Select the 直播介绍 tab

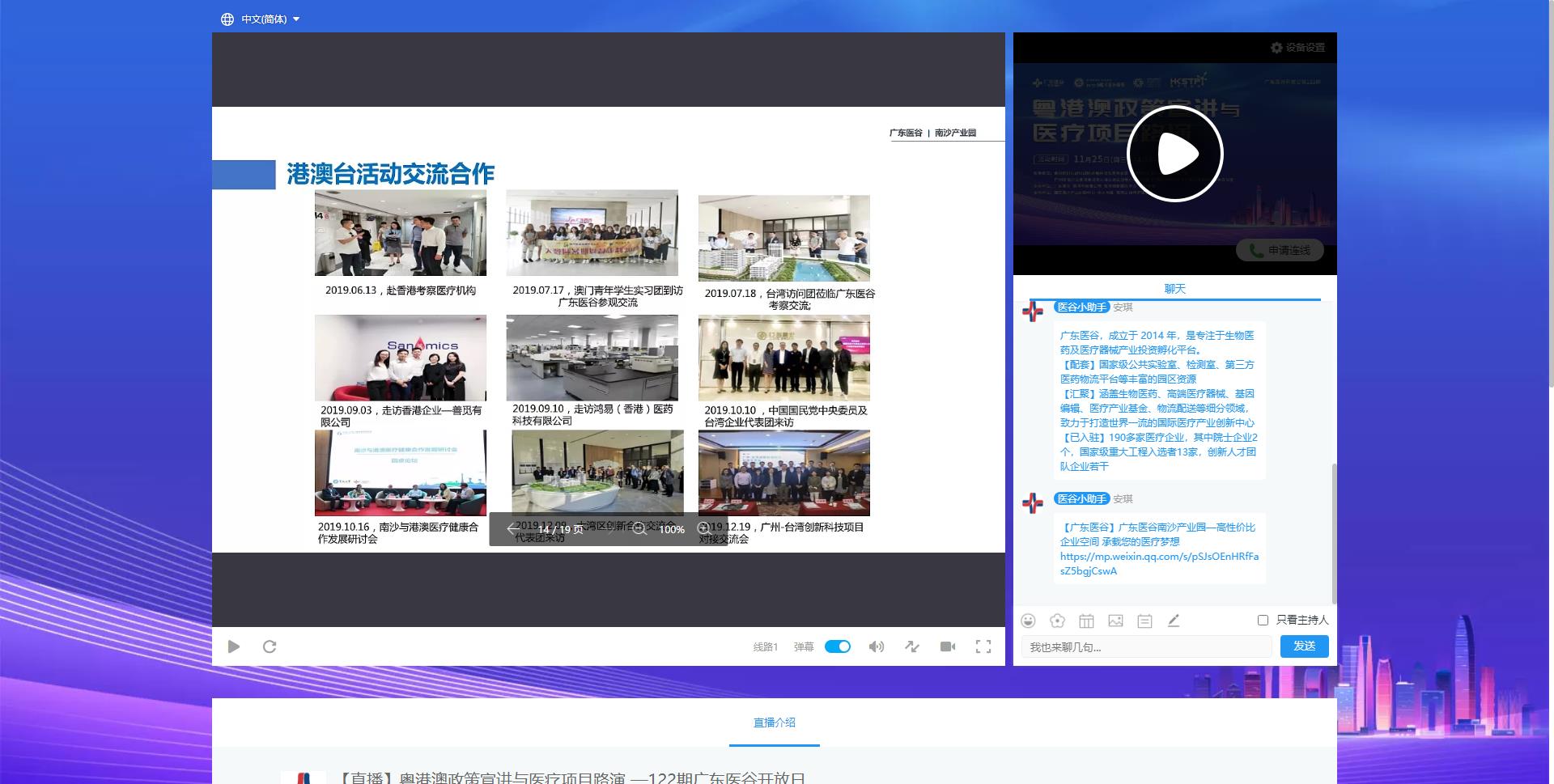tap(774, 723)
